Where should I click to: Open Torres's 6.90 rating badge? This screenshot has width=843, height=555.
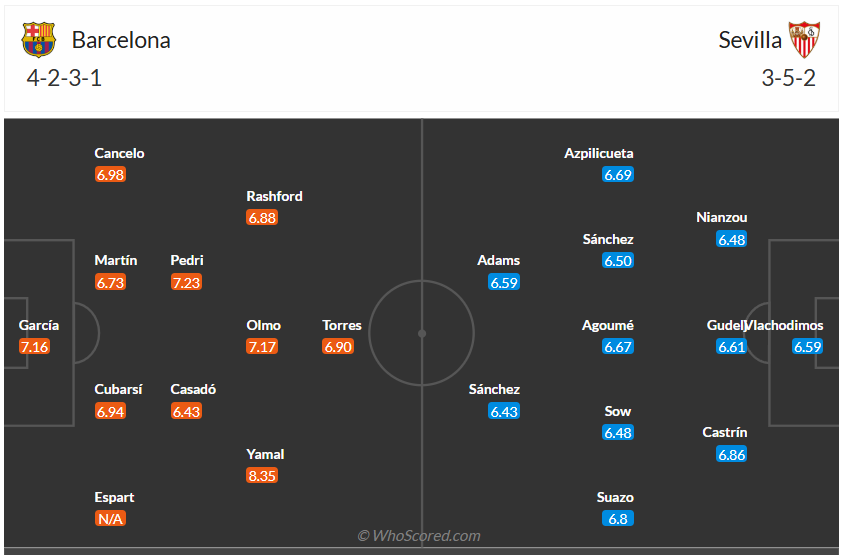coord(338,347)
